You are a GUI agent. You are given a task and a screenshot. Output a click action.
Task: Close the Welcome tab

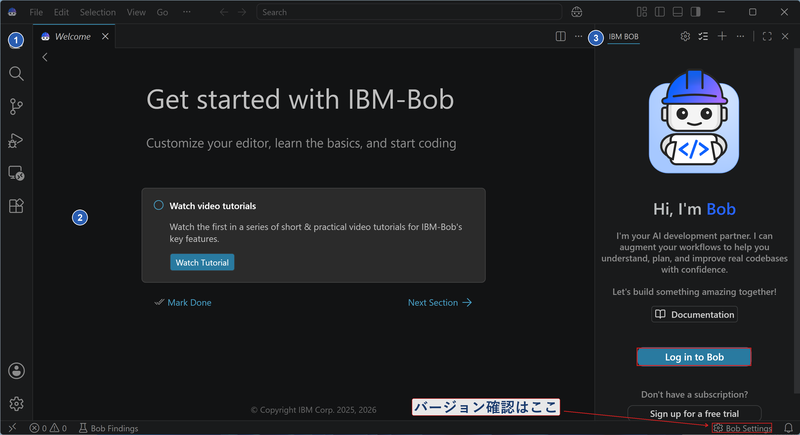105,36
